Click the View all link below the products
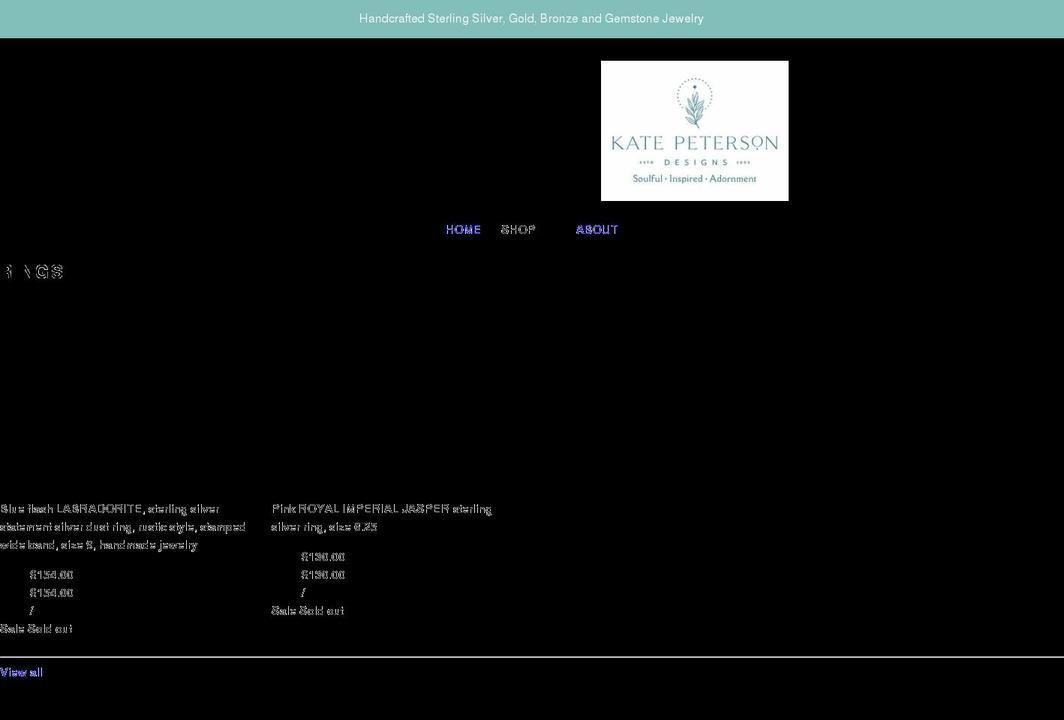Viewport: 1064px width, 720px height. [x=21, y=670]
